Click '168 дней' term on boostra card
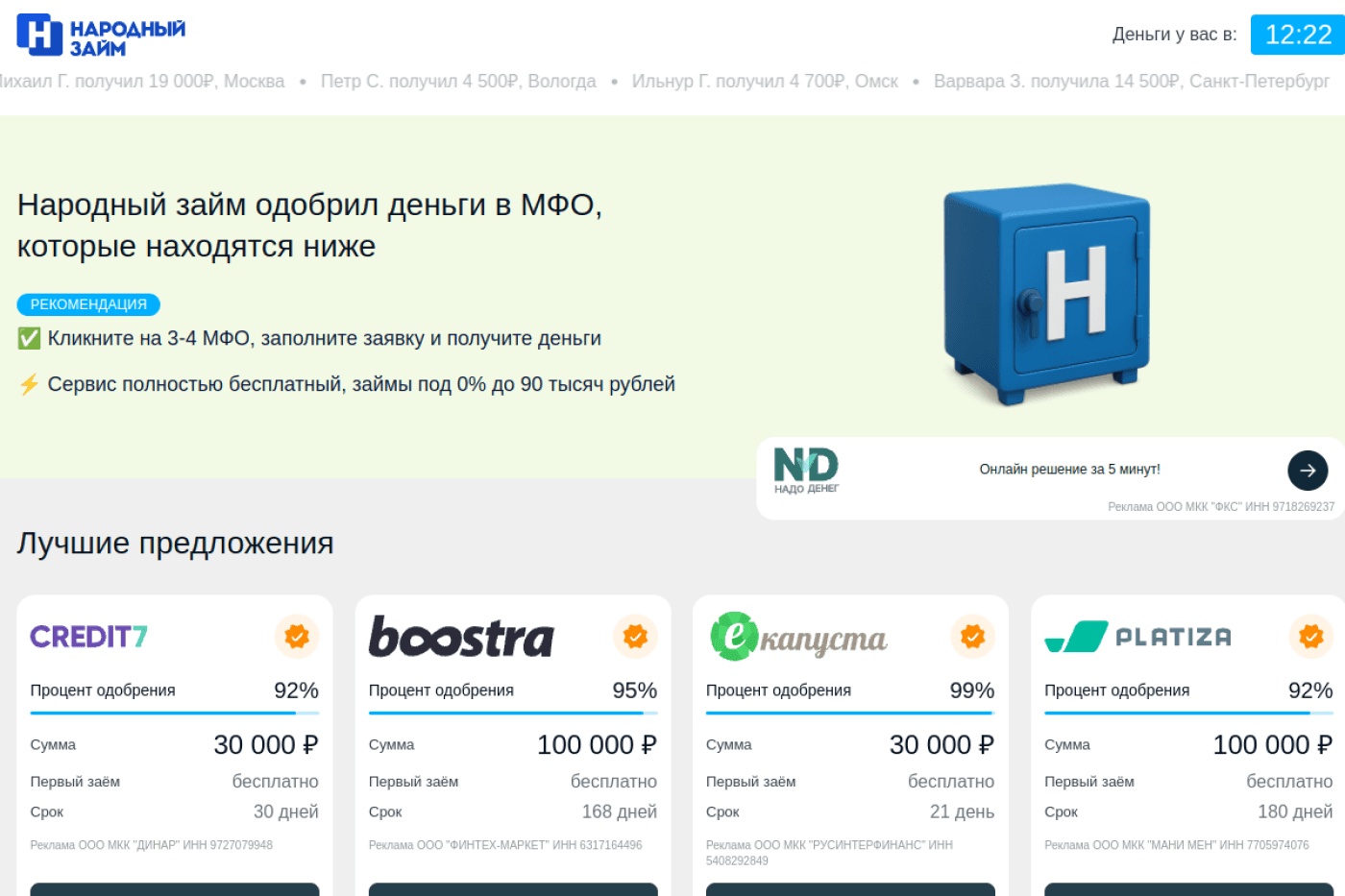 pos(620,811)
